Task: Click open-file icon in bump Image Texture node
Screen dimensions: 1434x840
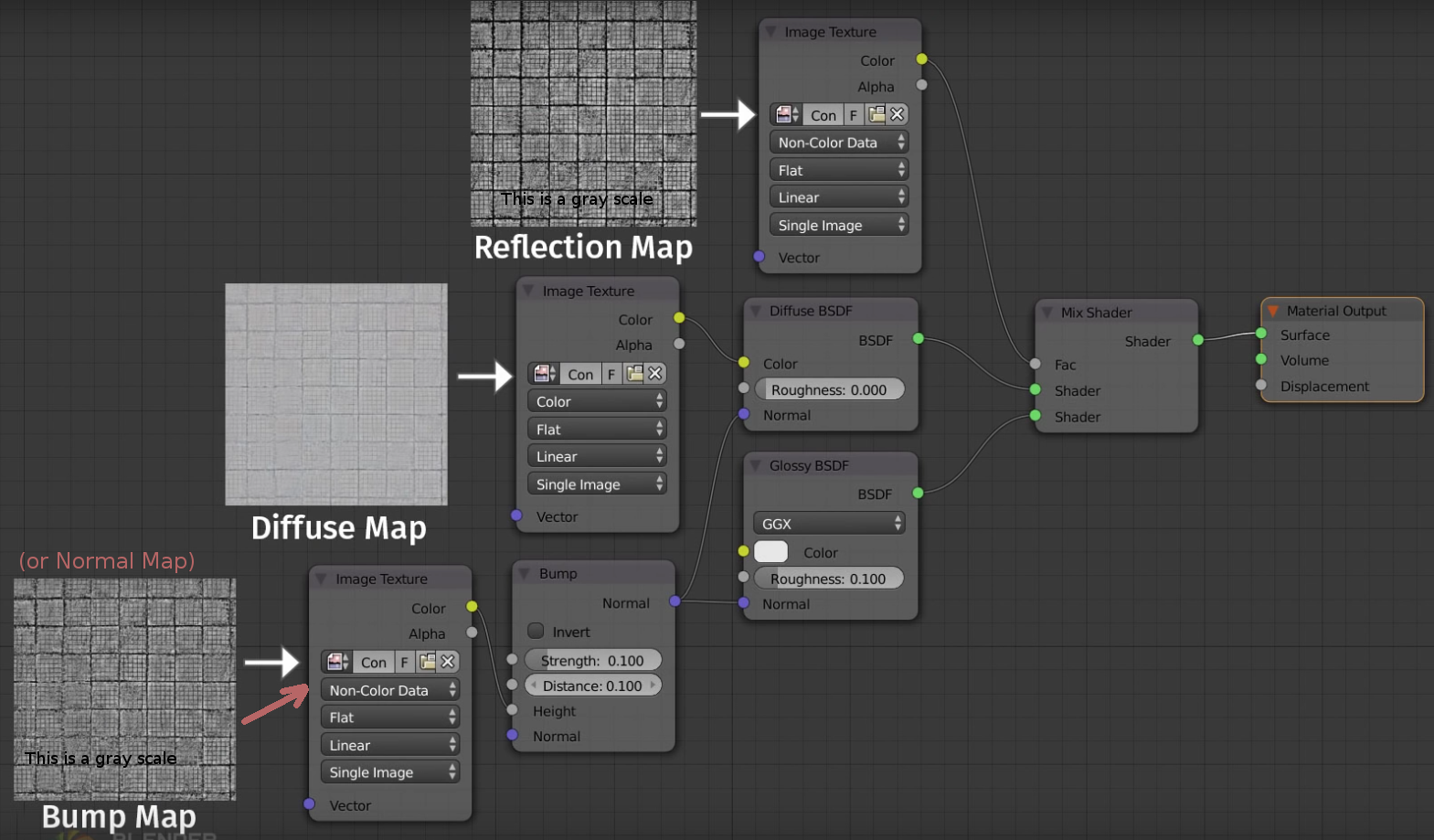Action: click(x=427, y=662)
